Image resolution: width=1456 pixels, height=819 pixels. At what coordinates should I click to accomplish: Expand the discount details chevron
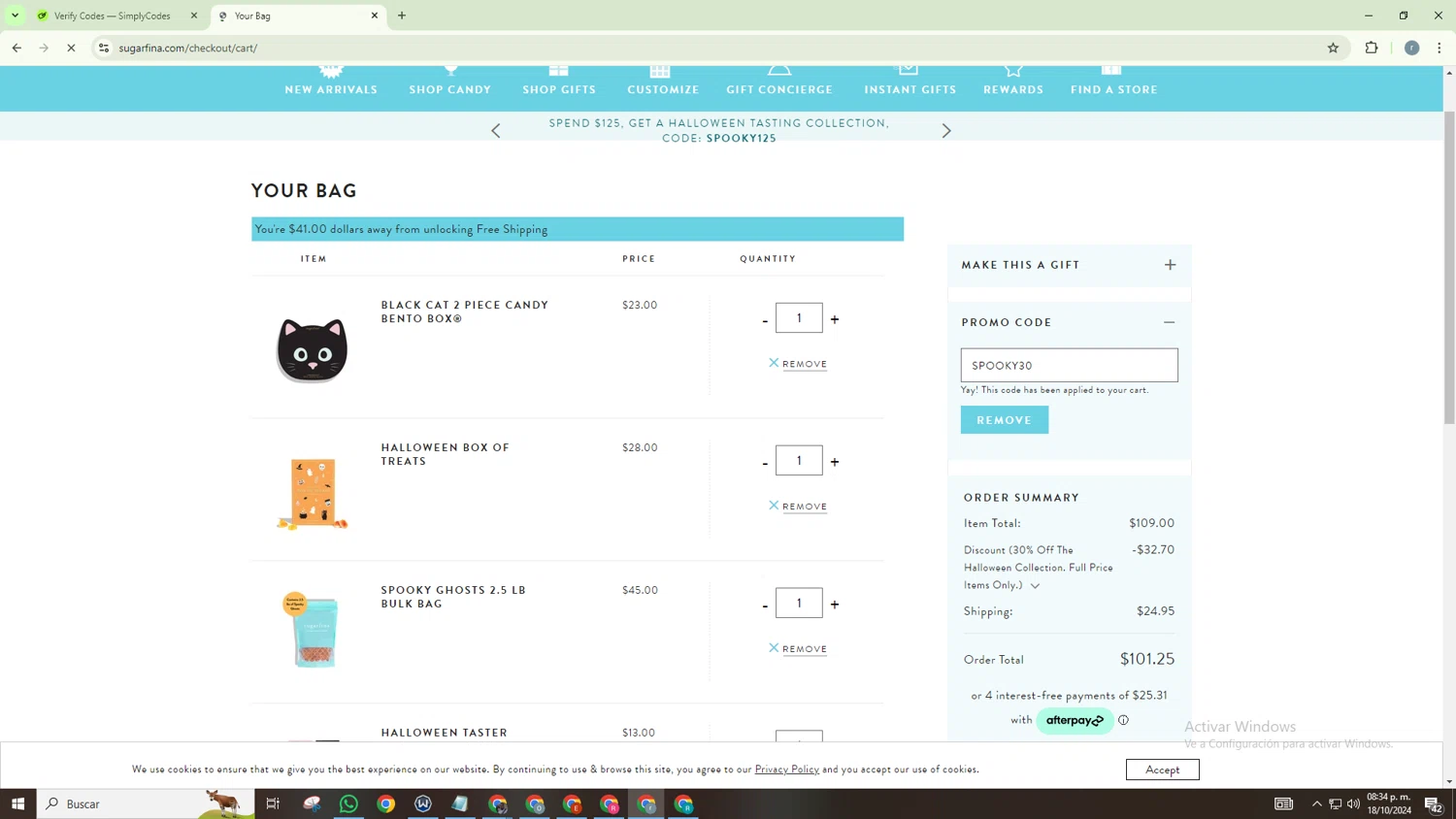[x=1035, y=586]
